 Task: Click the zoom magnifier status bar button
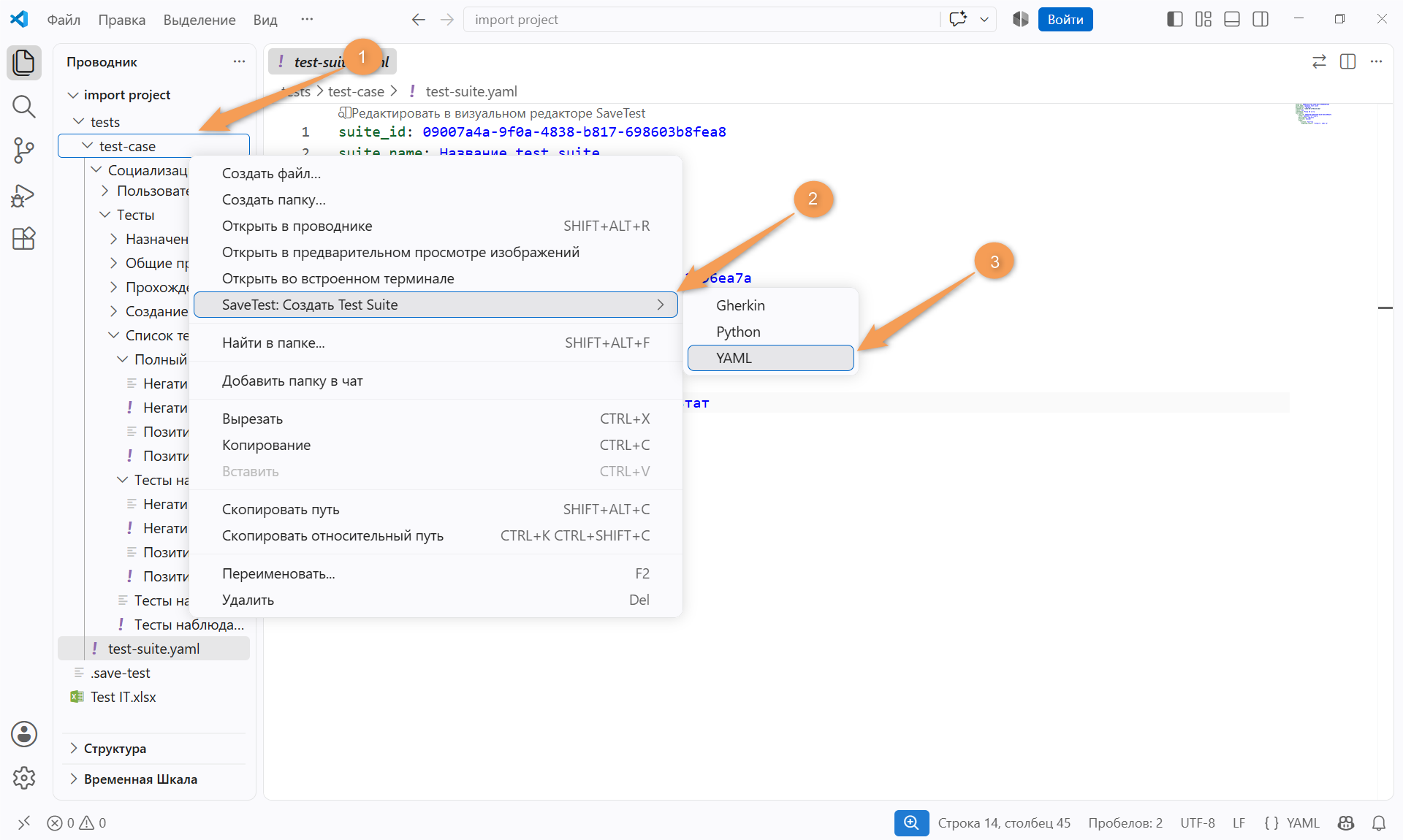[x=911, y=823]
